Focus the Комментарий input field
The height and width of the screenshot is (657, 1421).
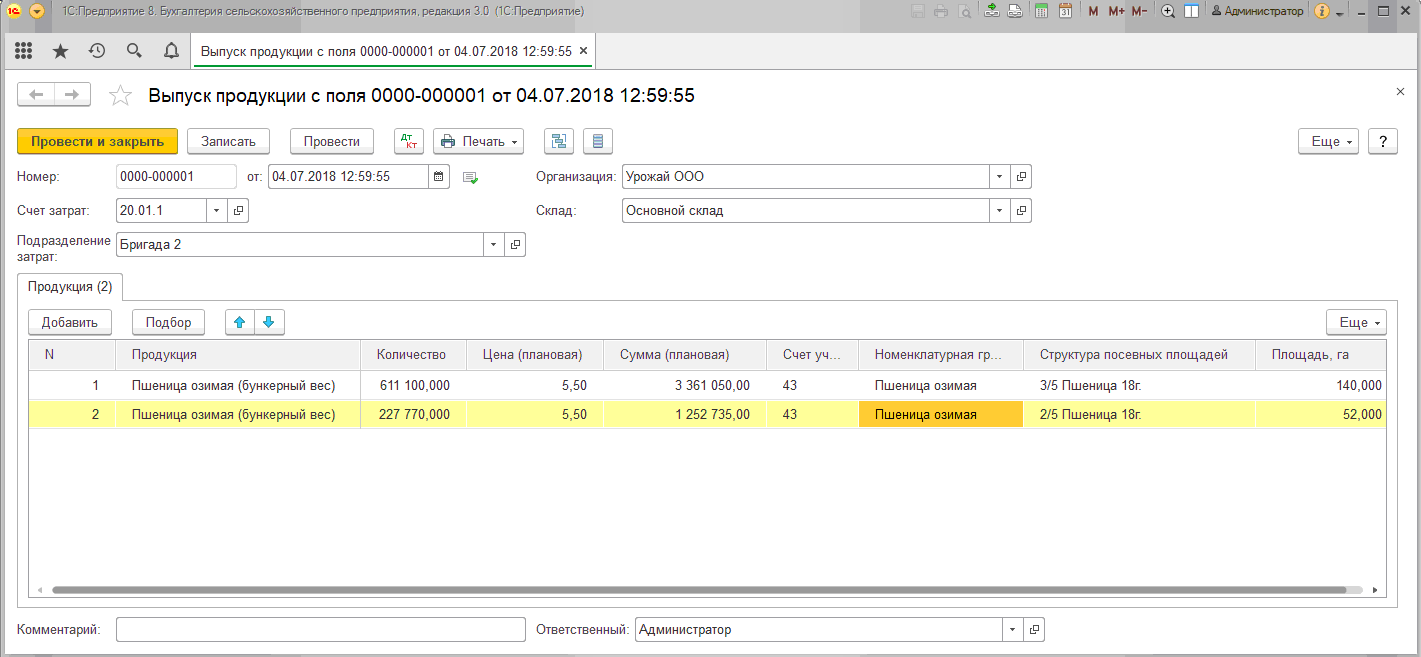(x=320, y=629)
